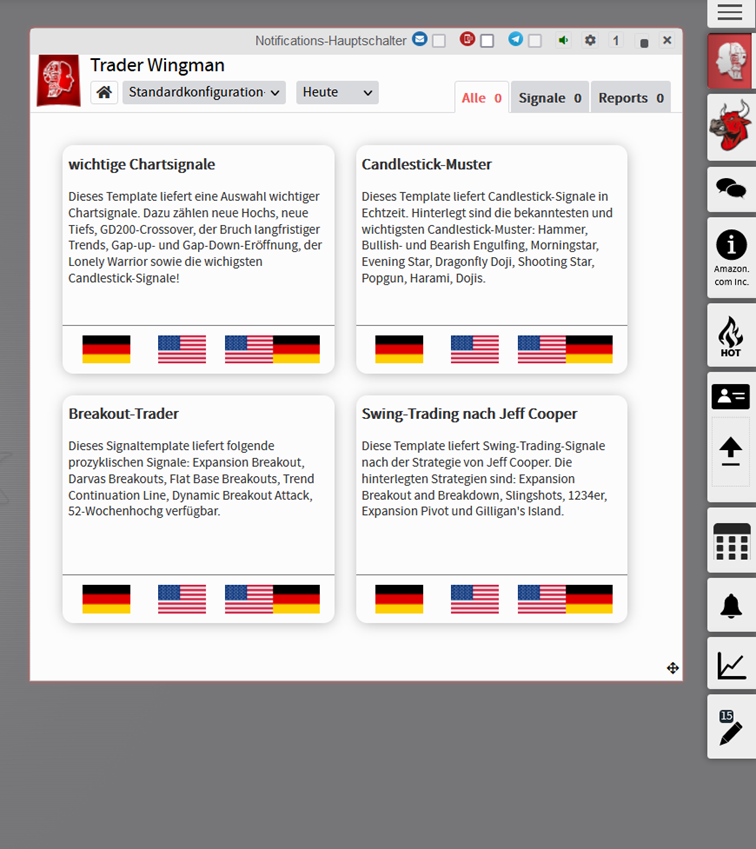The image size is (756, 849).
Task: Open the line chart sidebar icon
Action: tap(731, 665)
